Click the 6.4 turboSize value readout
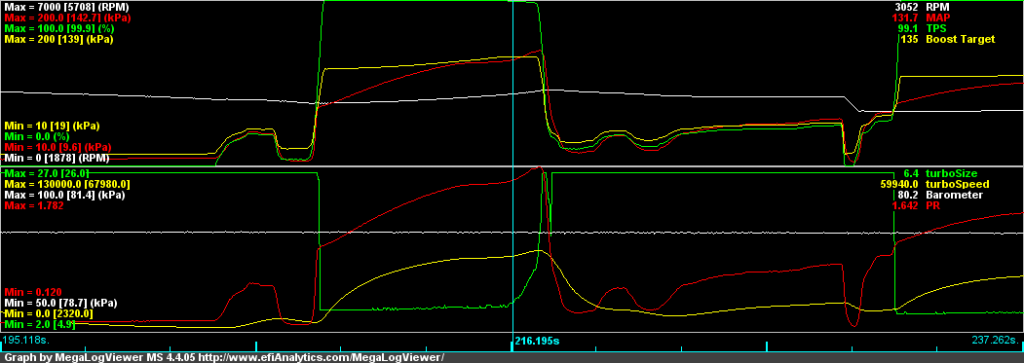1024x363 pixels. point(912,173)
